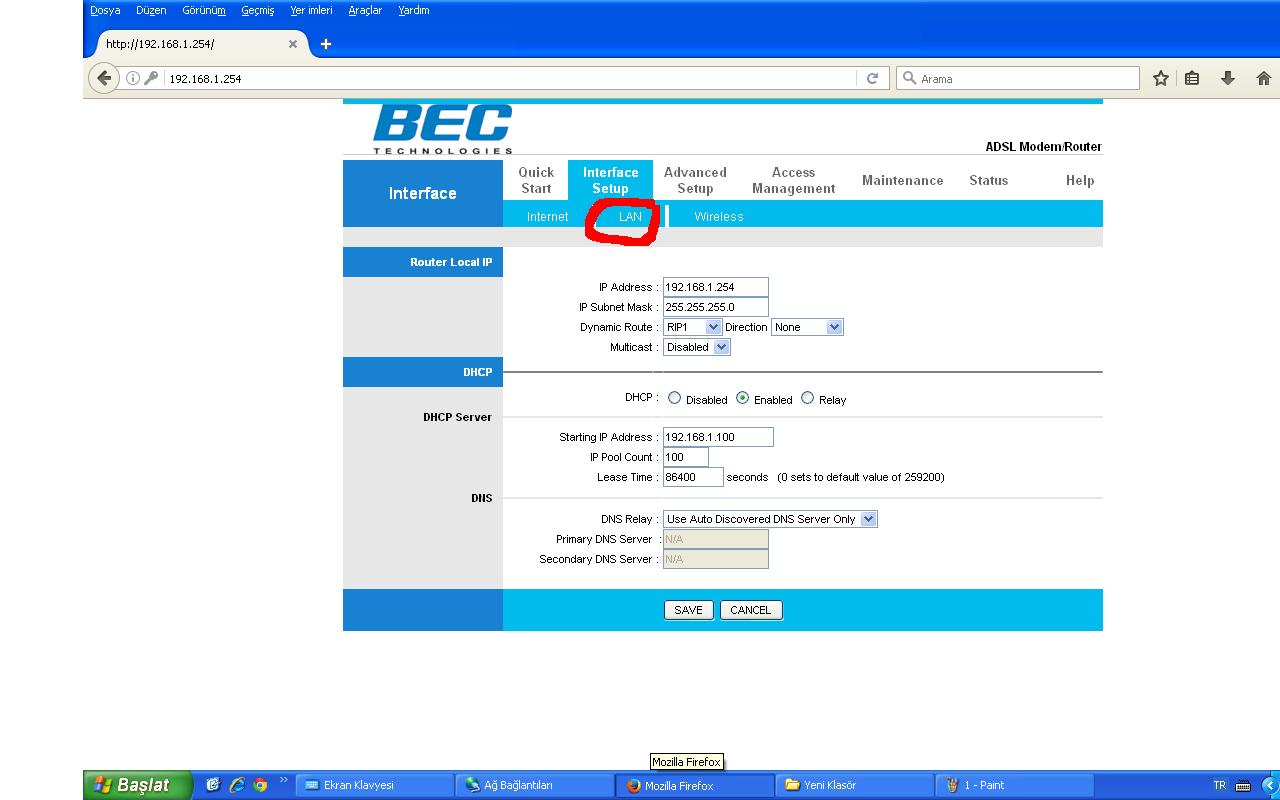Click the browser back arrow button
The height and width of the screenshot is (800, 1280).
104,78
